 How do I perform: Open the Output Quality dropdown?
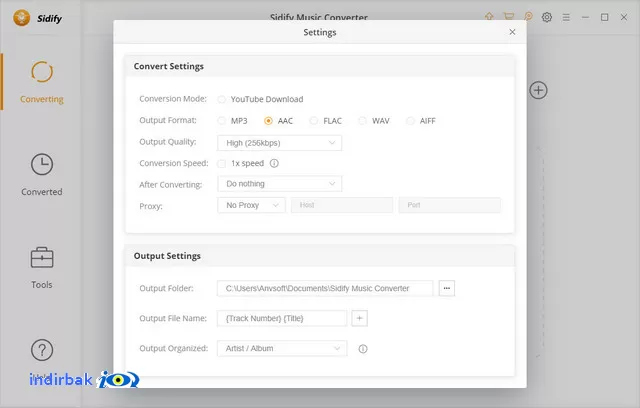280,143
